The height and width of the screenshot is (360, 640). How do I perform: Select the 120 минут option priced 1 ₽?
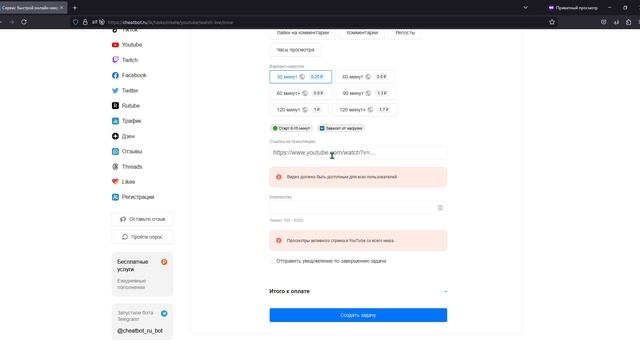click(x=299, y=109)
